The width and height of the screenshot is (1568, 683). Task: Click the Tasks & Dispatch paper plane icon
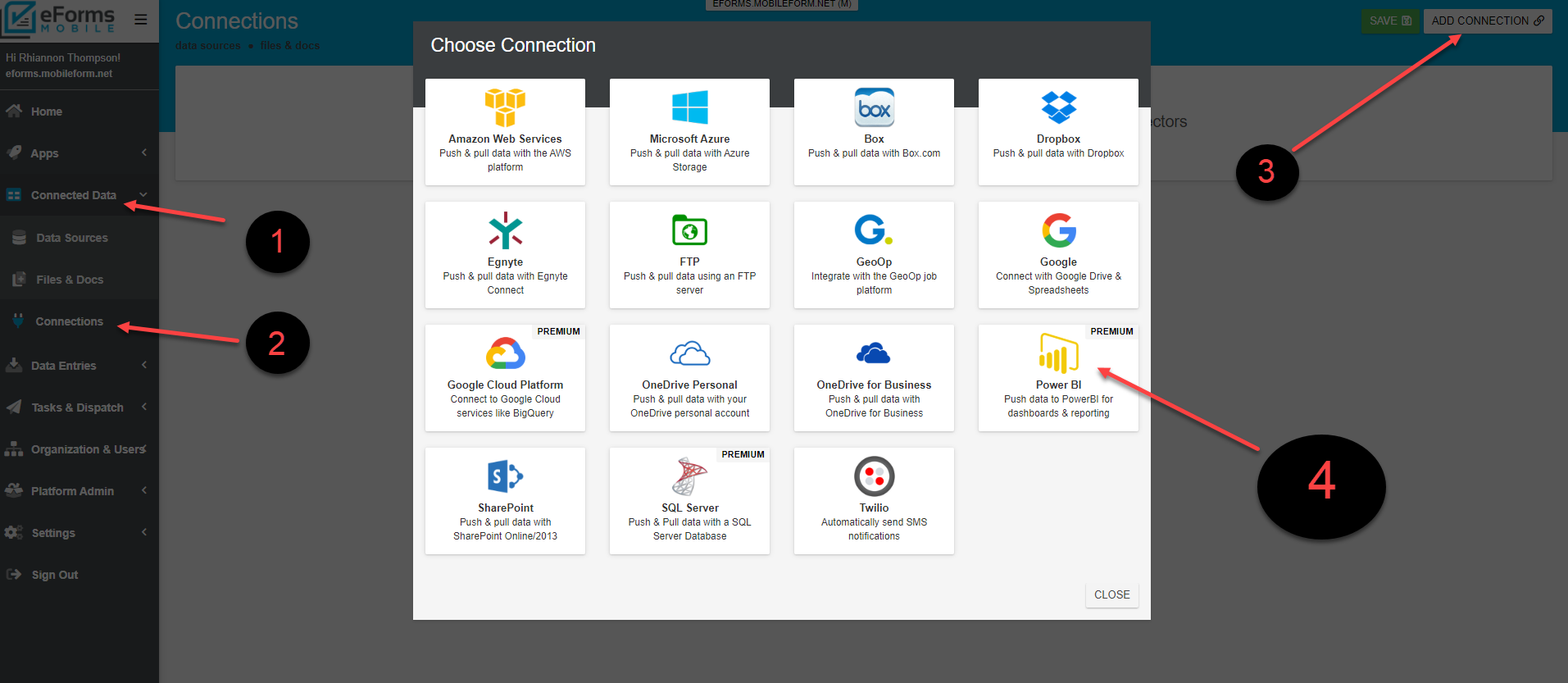click(x=14, y=407)
